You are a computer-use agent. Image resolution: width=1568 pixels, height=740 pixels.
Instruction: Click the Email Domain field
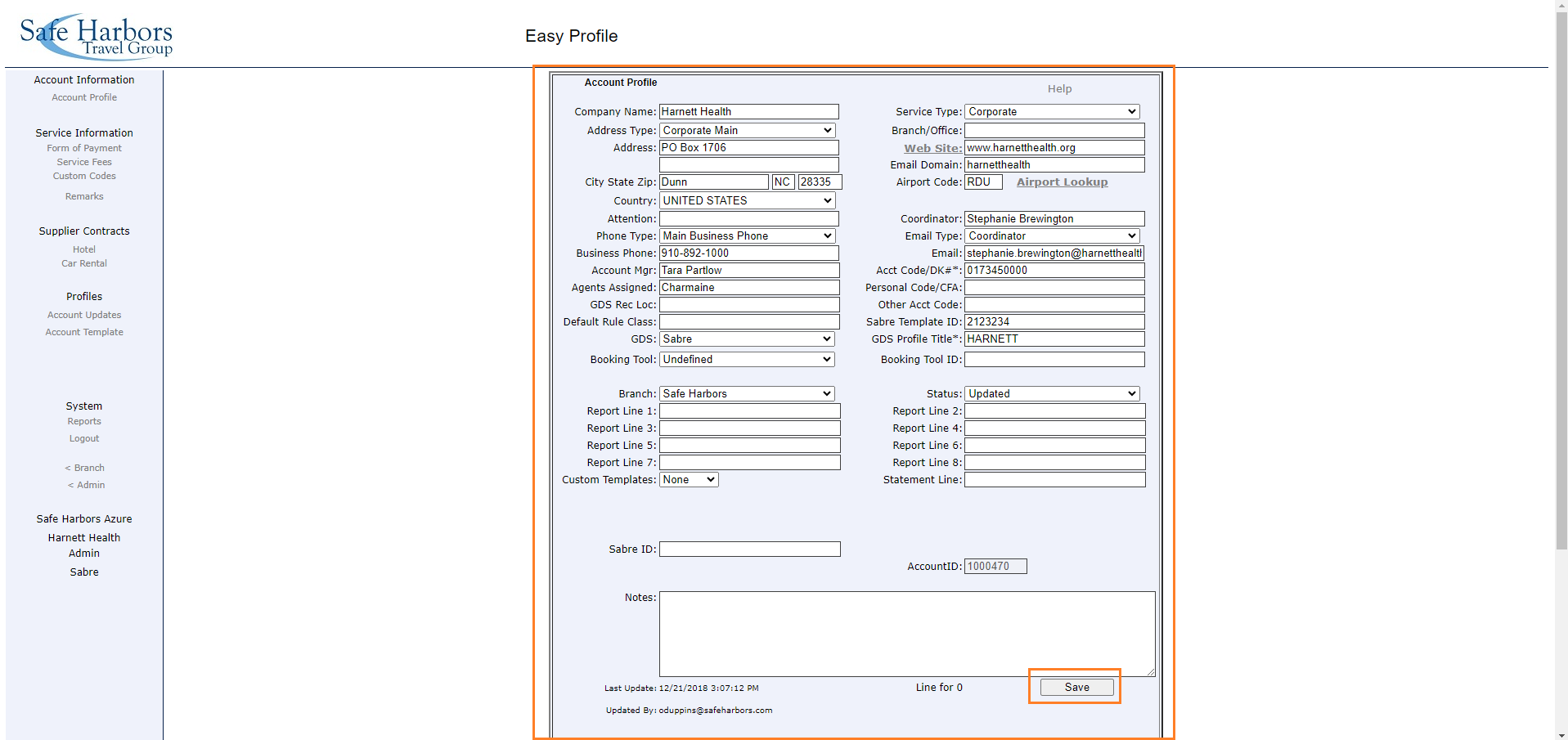click(1054, 165)
